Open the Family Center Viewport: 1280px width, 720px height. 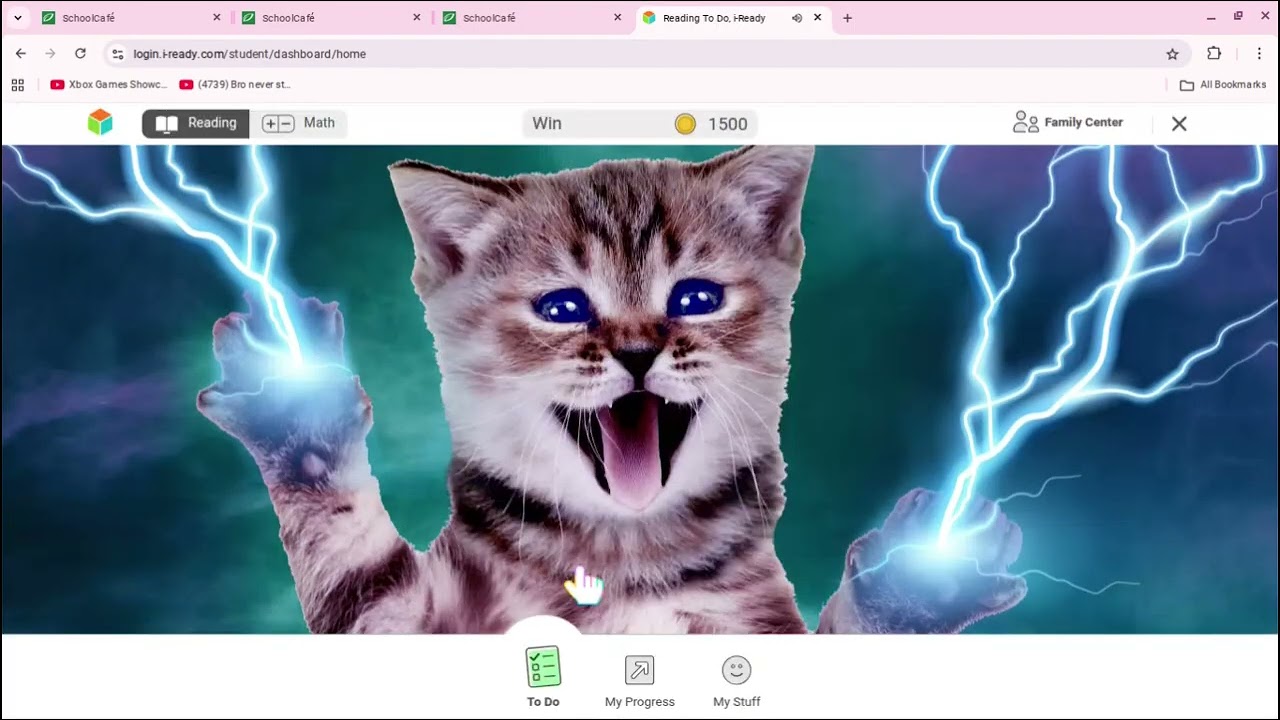(x=1068, y=122)
